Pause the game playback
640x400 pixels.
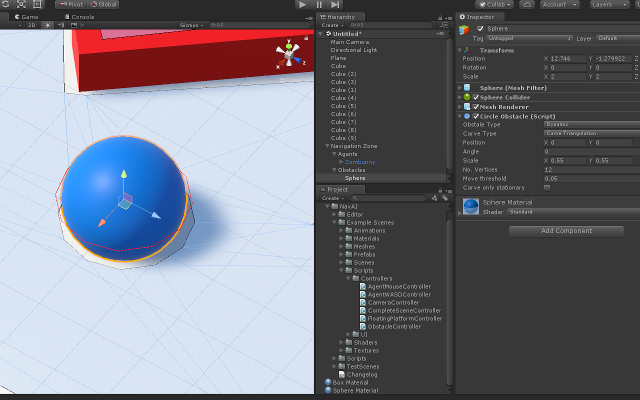click(319, 4)
